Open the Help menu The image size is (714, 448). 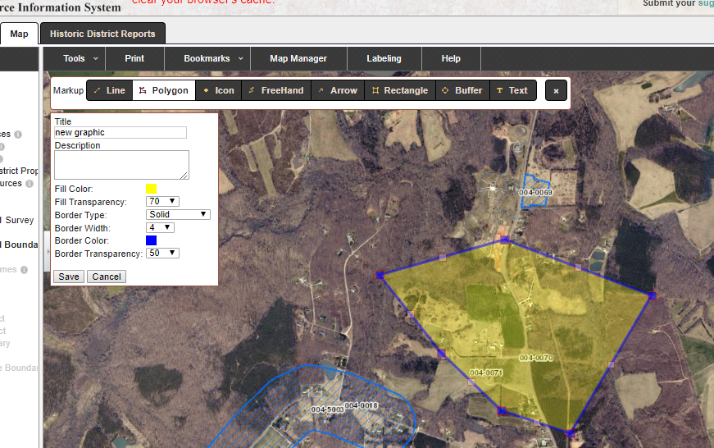[451, 59]
